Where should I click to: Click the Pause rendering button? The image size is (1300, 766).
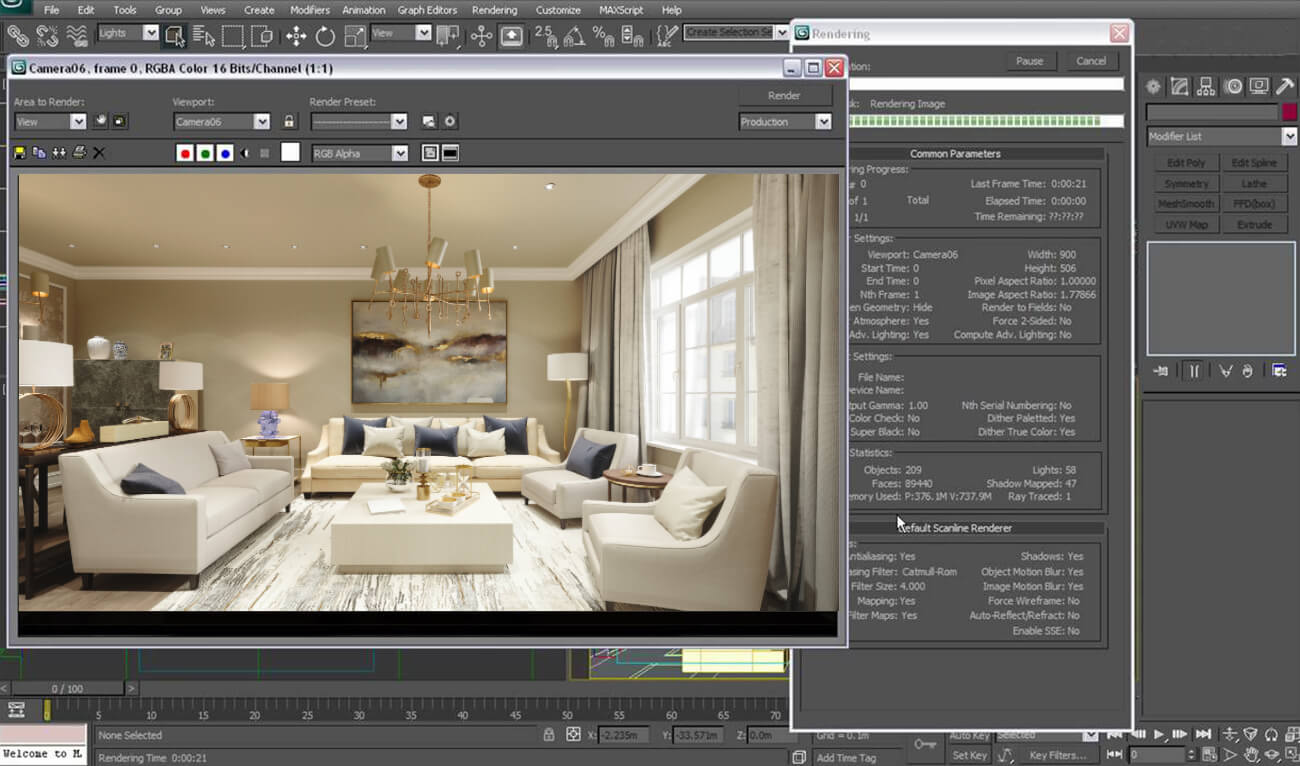(x=1029, y=61)
